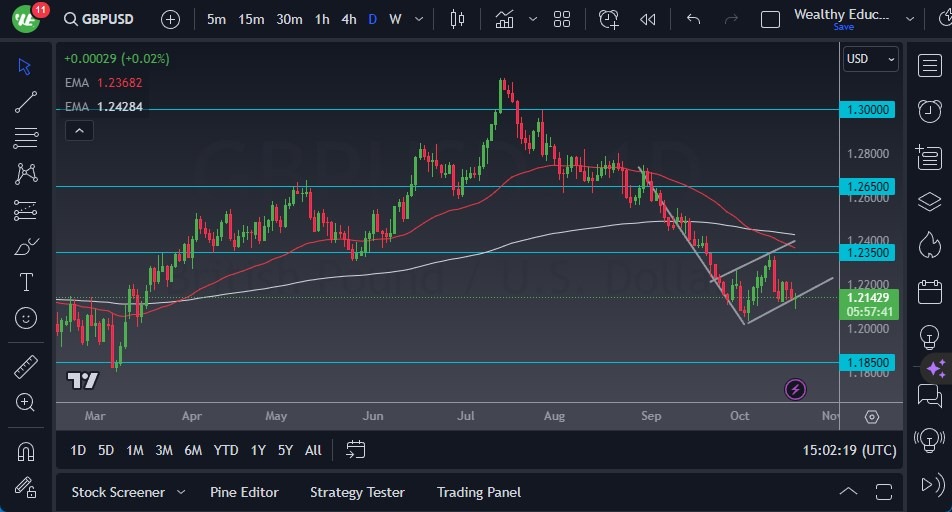
Task: Select the 1Y date range
Action: point(258,450)
